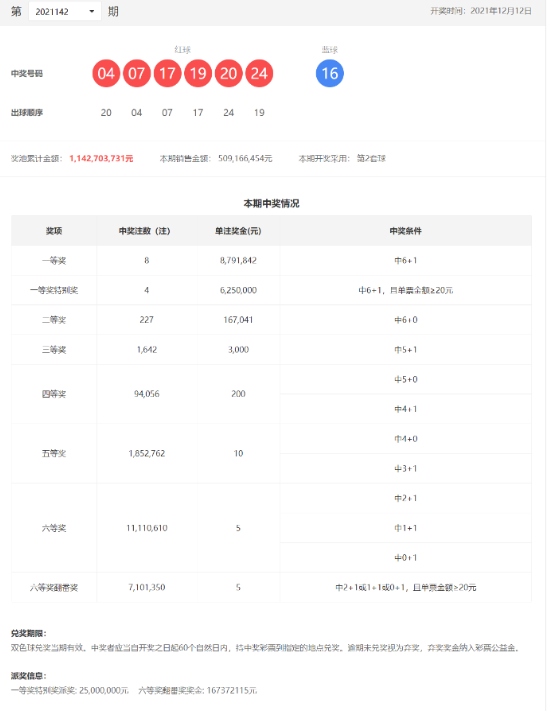
Task: Click the red prize pool amount 1,142,703,731元
Action: pos(101,158)
